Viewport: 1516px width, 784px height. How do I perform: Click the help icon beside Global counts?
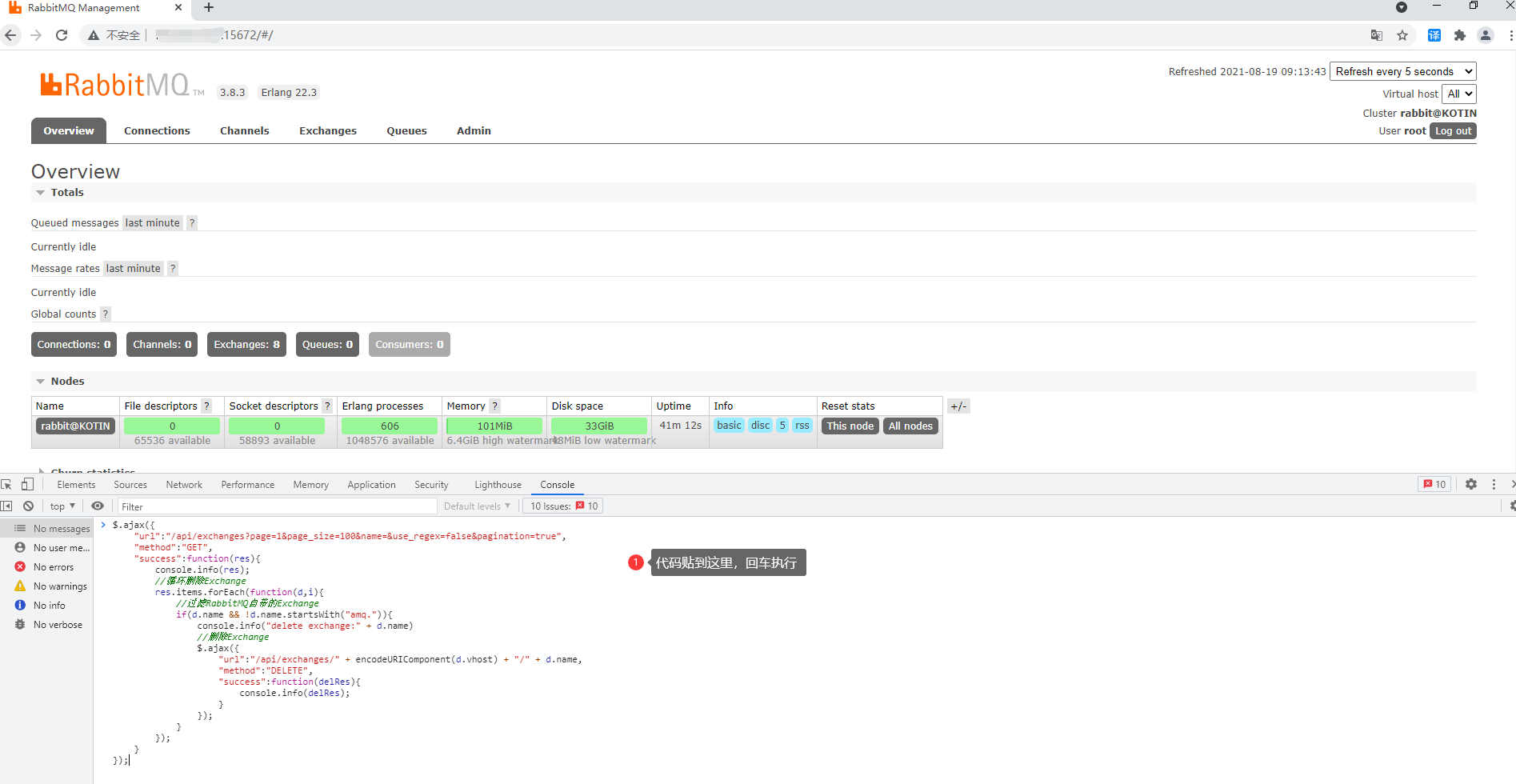(x=106, y=314)
